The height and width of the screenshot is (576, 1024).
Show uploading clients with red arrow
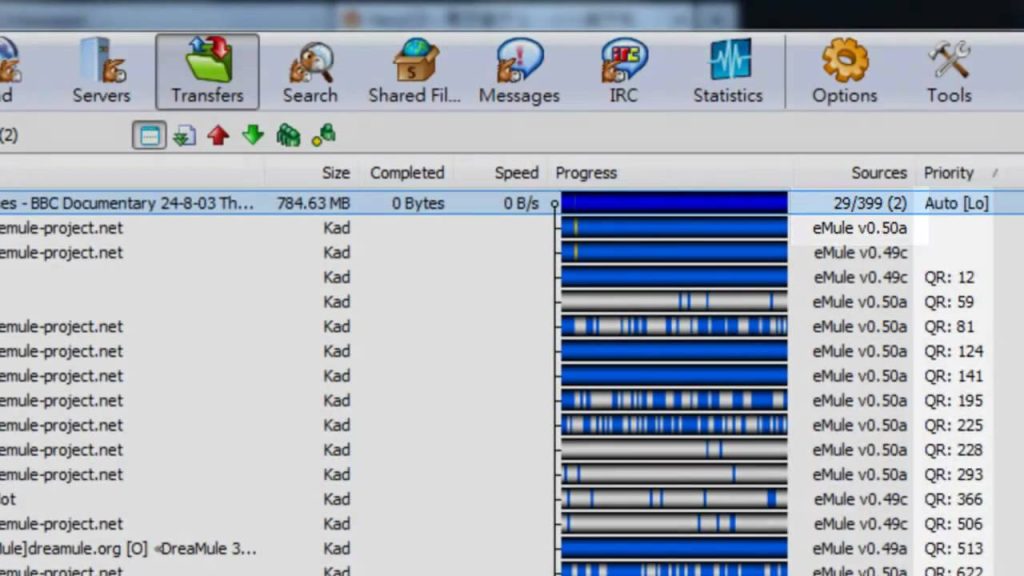(x=218, y=136)
